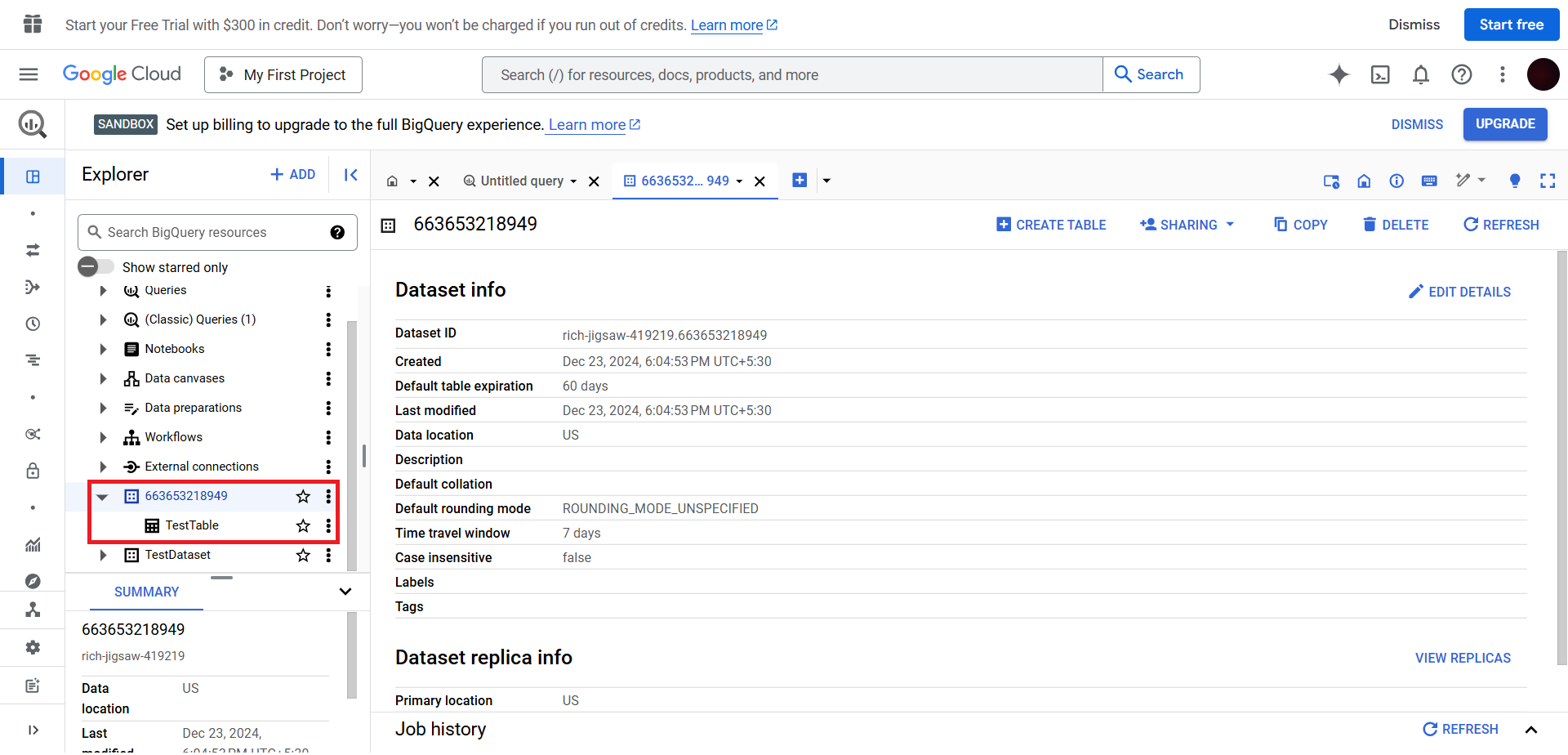Open Release notes icon in sidebar
Image resolution: width=1568 pixels, height=755 pixels.
[x=33, y=686]
